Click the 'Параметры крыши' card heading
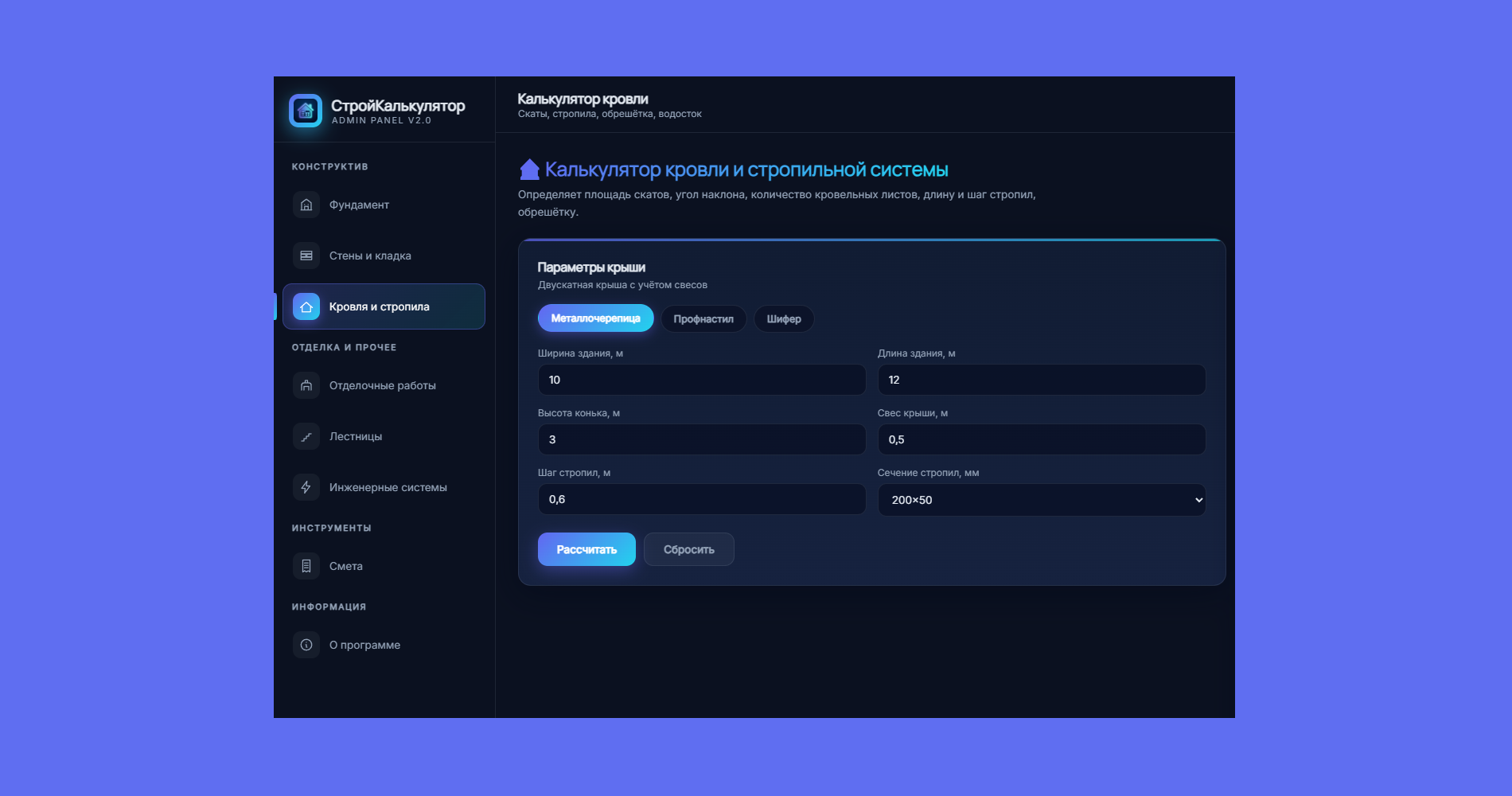The height and width of the screenshot is (796, 1512). (x=591, y=267)
